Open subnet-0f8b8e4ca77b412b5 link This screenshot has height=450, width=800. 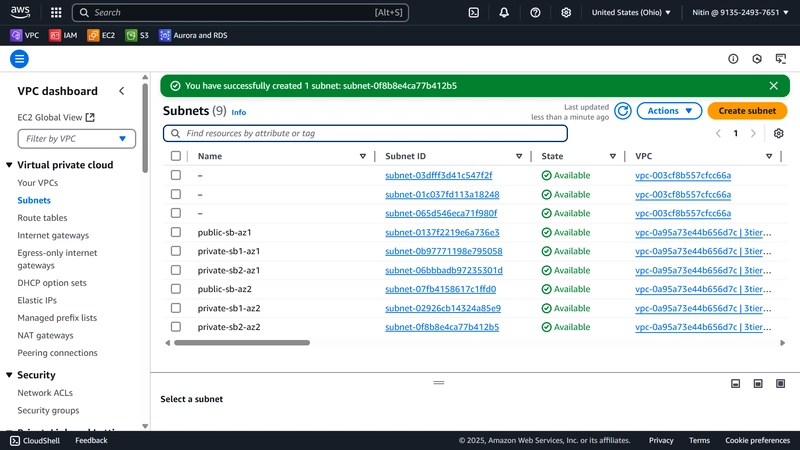[442, 327]
